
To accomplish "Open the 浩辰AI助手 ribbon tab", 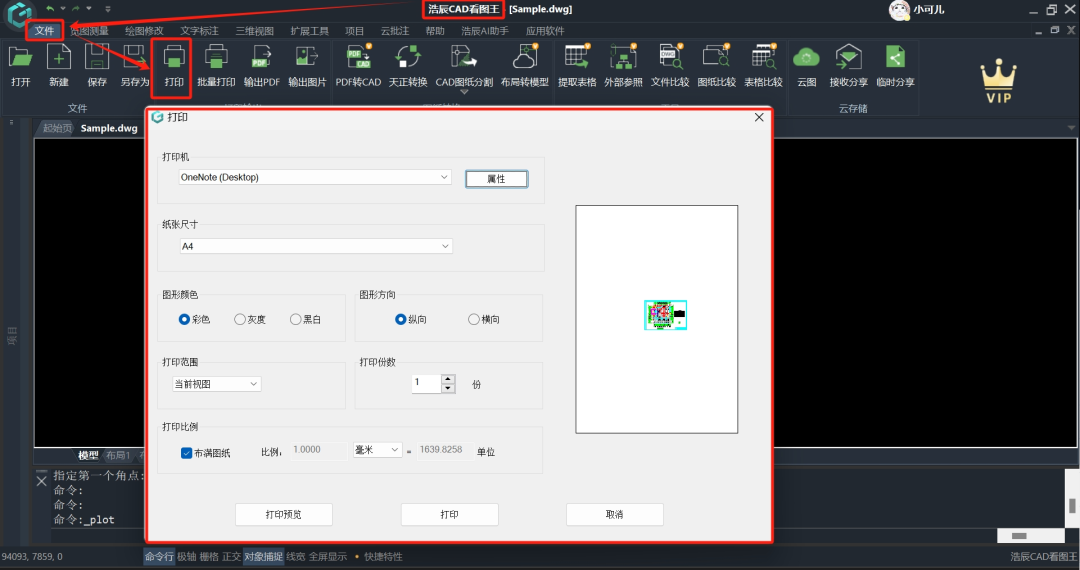I will pyautogui.click(x=485, y=31).
